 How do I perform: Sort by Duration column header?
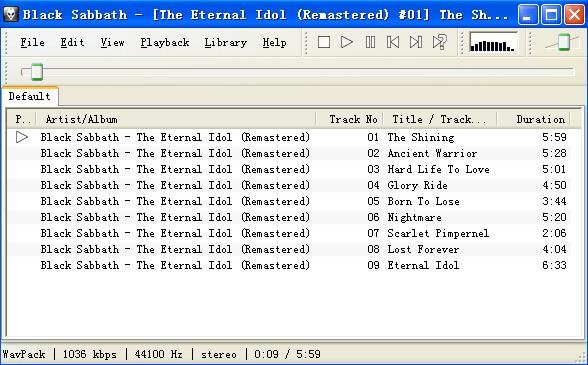534,119
